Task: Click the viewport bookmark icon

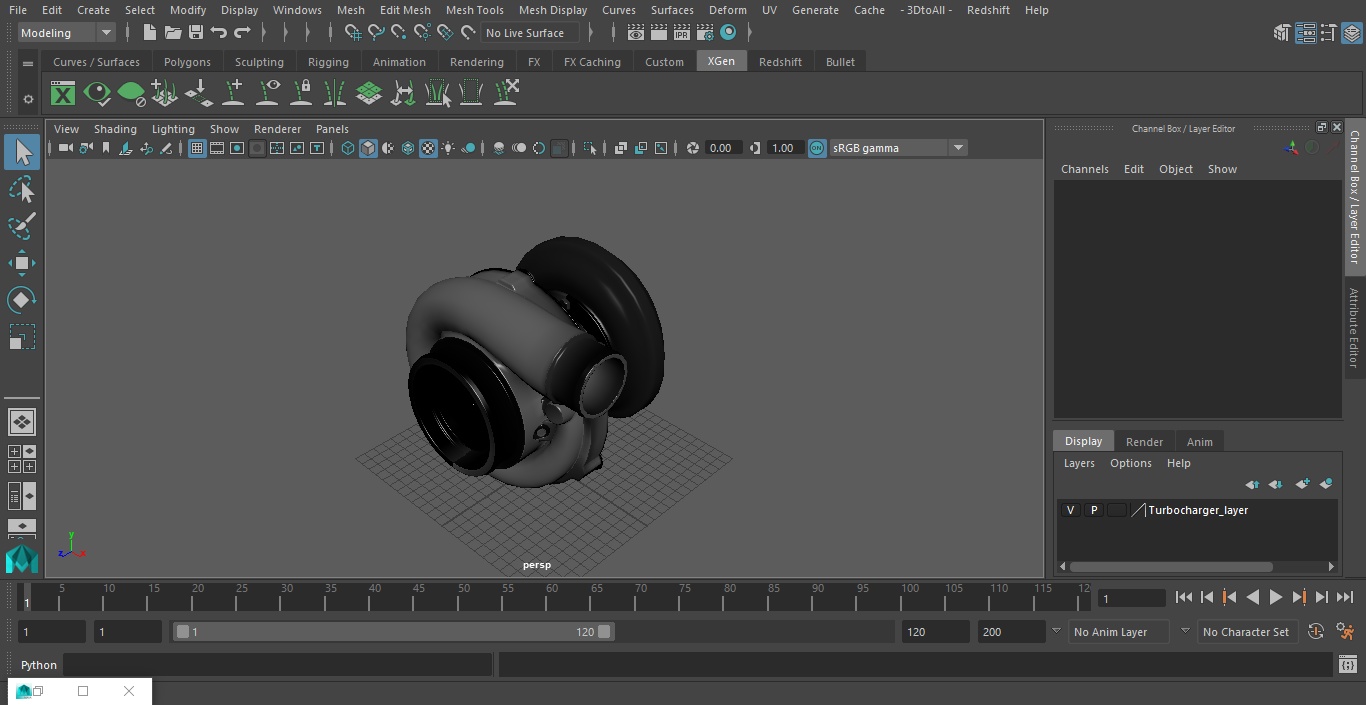Action: pyautogui.click(x=105, y=148)
